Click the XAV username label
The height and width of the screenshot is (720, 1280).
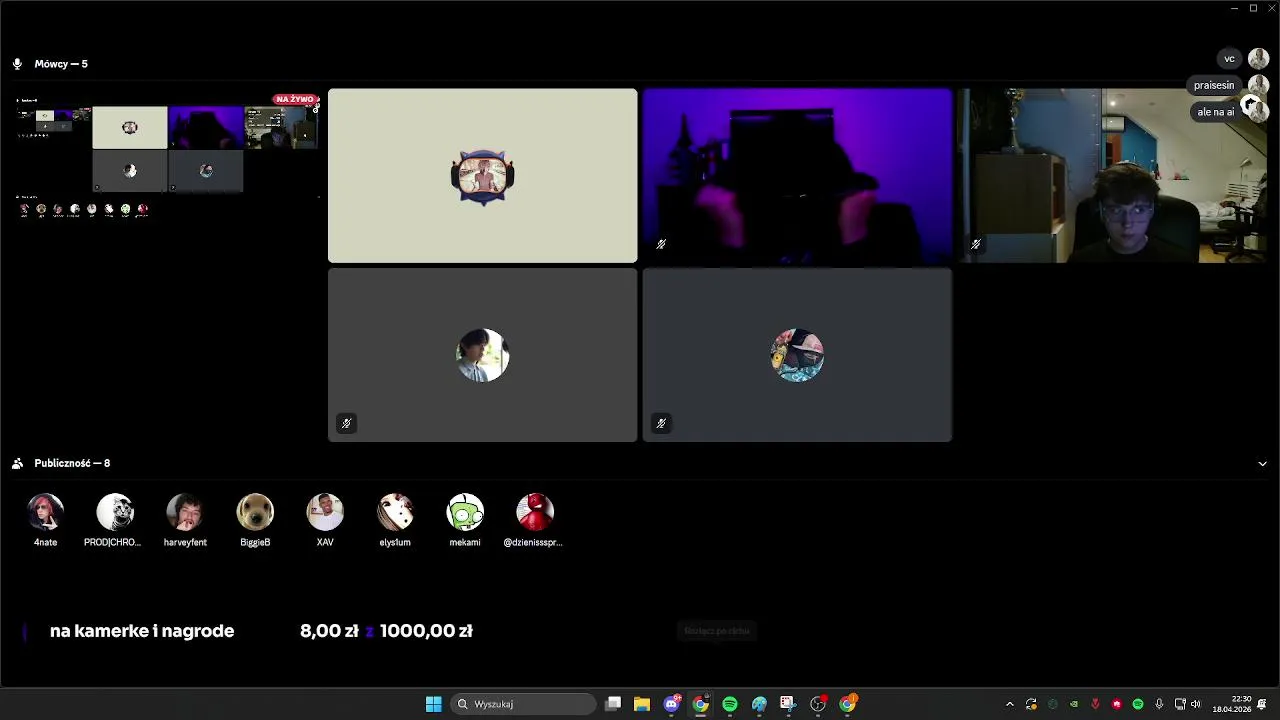tap(325, 542)
